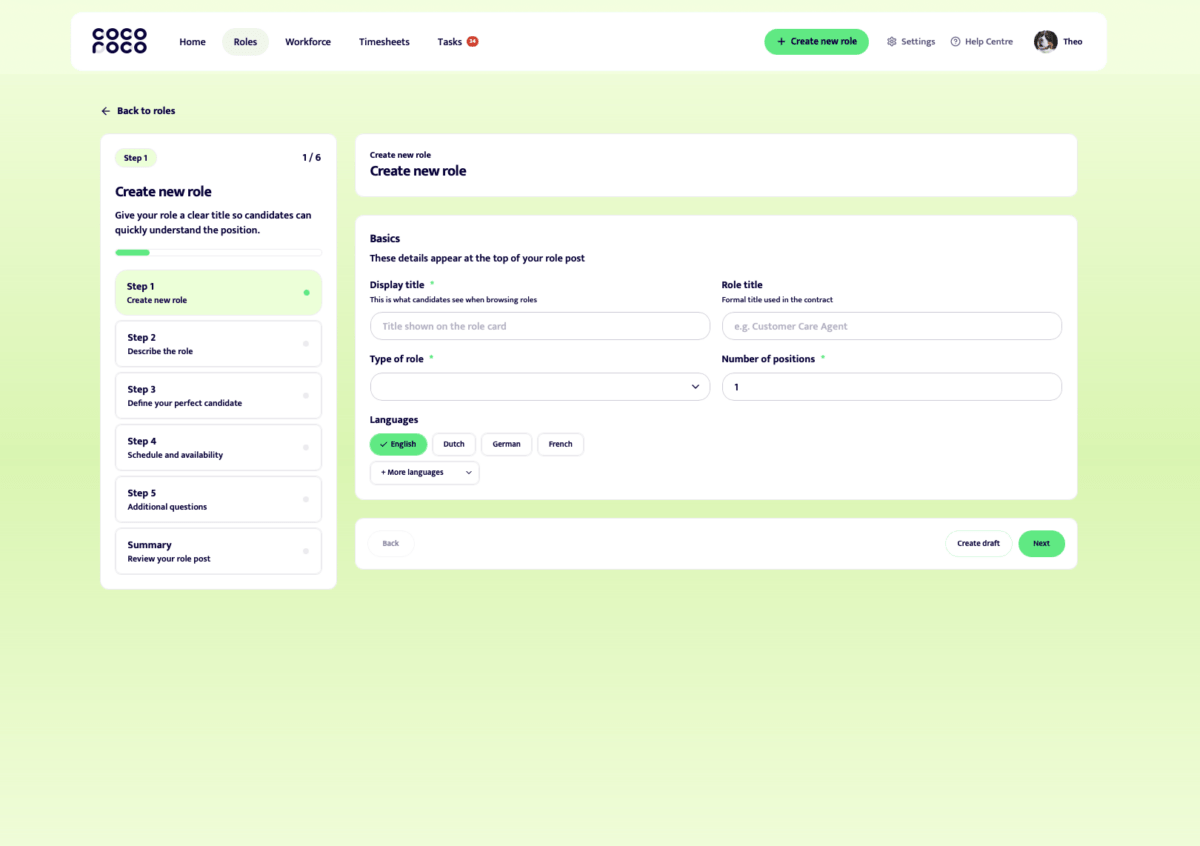
Task: Enable the German language chip
Action: 506,444
